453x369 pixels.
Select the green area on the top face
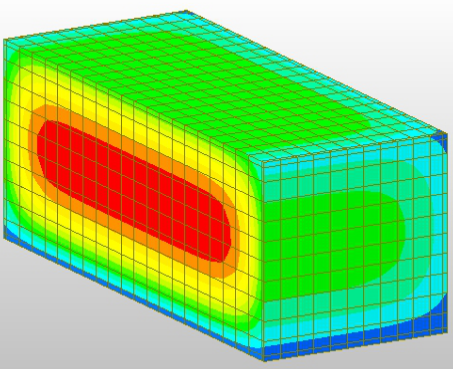200,83
